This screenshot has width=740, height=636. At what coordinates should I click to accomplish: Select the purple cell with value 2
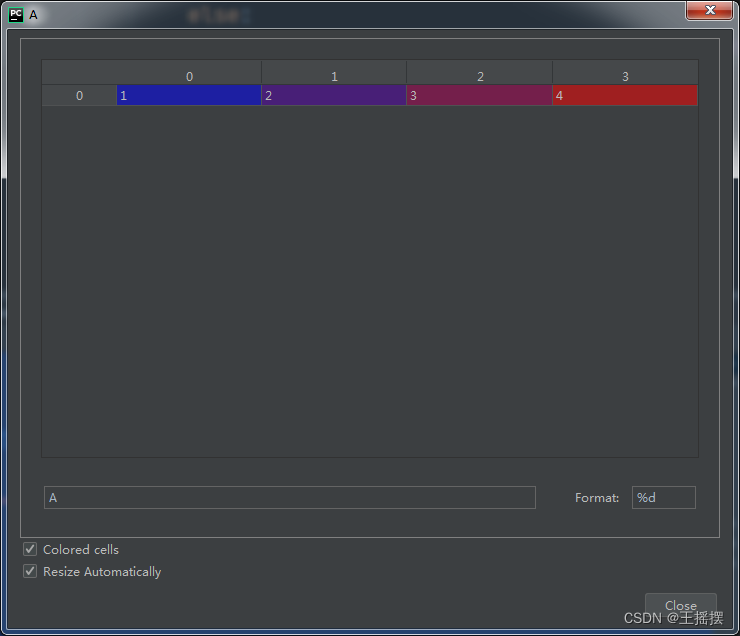(334, 95)
